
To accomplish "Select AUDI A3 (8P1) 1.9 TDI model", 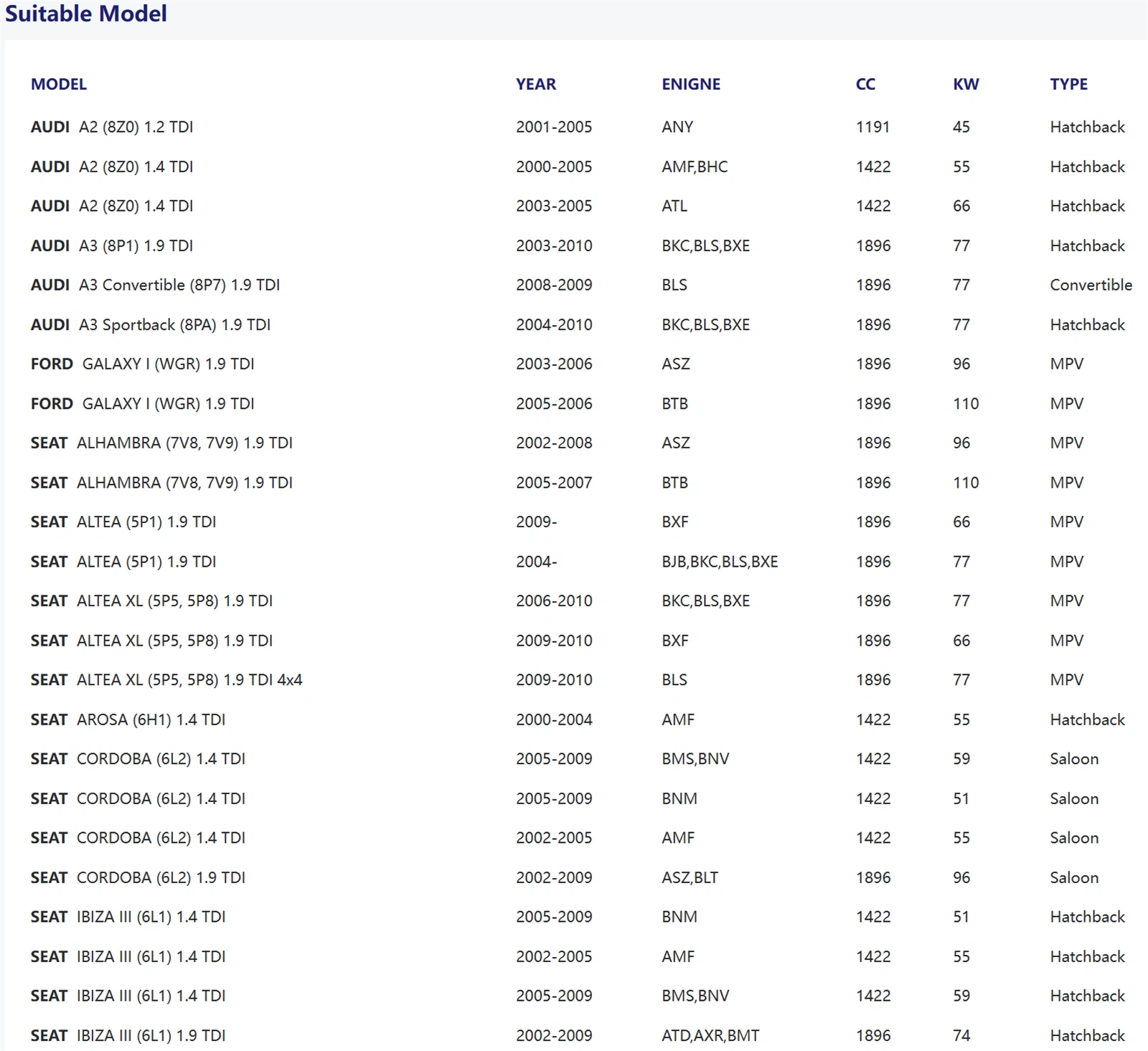I will (x=112, y=245).
